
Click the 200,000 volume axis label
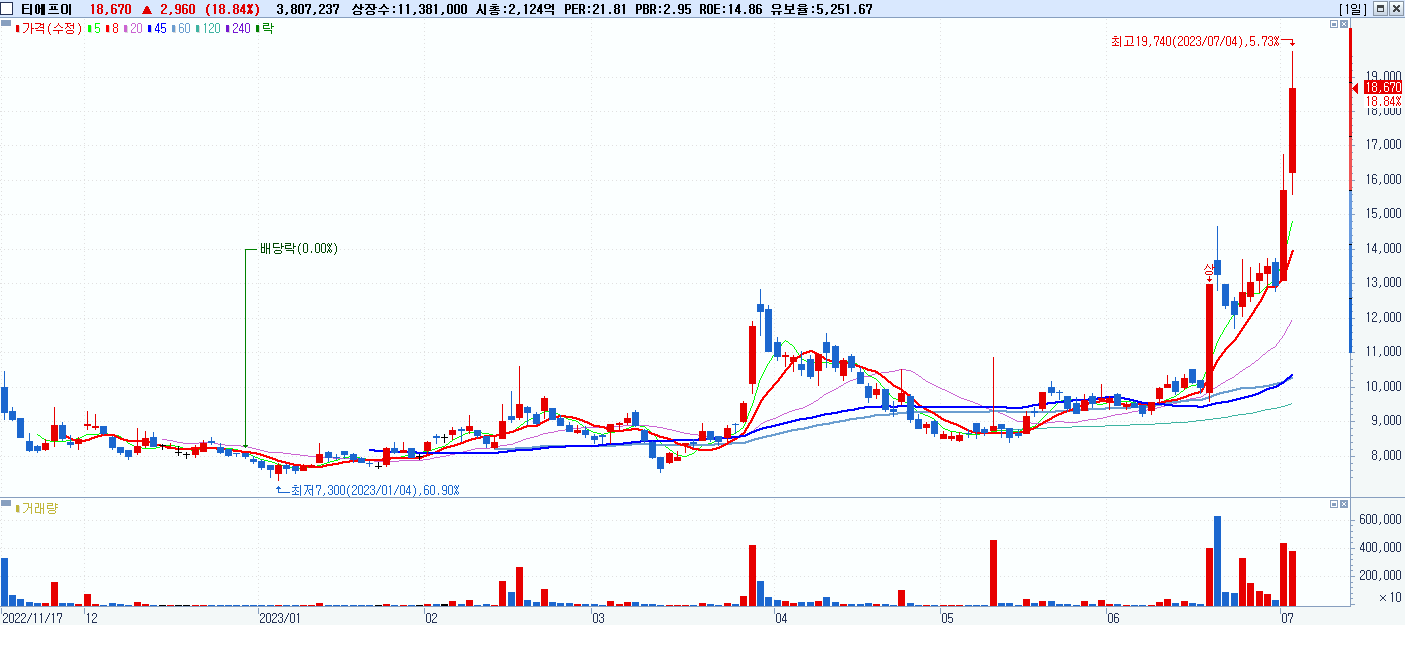click(1381, 575)
